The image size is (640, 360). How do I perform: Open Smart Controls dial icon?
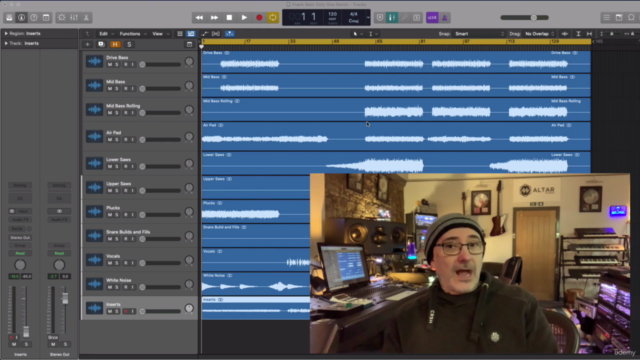pyautogui.click(x=62, y=18)
